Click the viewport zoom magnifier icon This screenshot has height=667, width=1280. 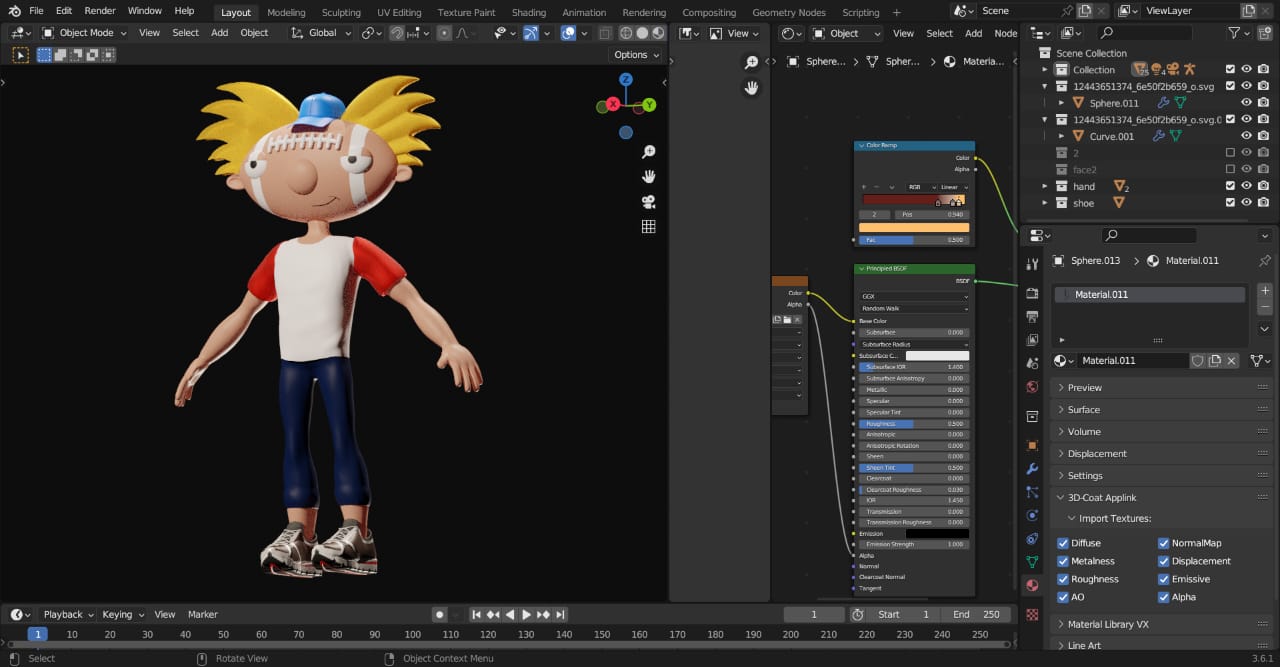point(648,152)
